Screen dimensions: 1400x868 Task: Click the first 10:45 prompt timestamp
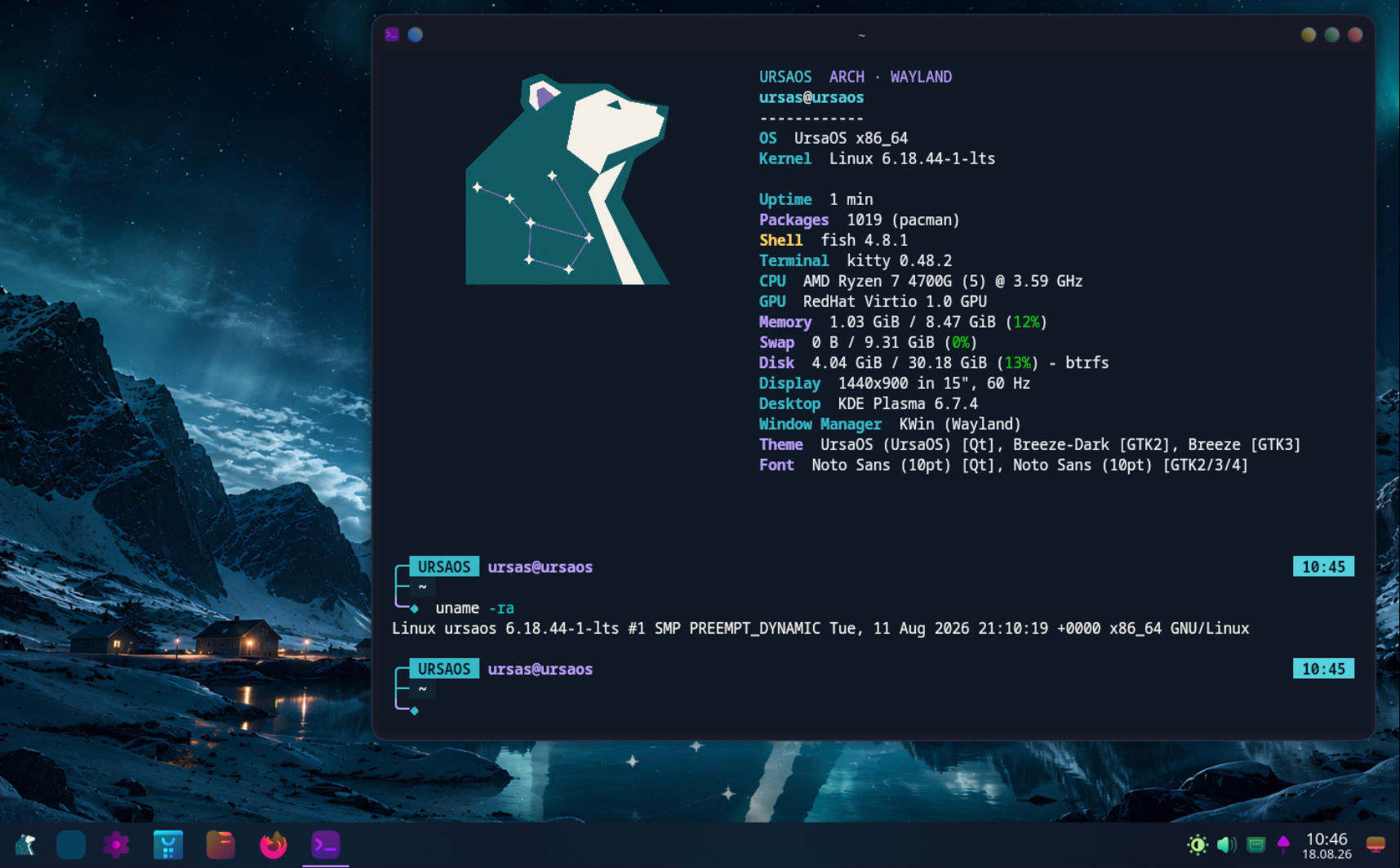pos(1323,567)
